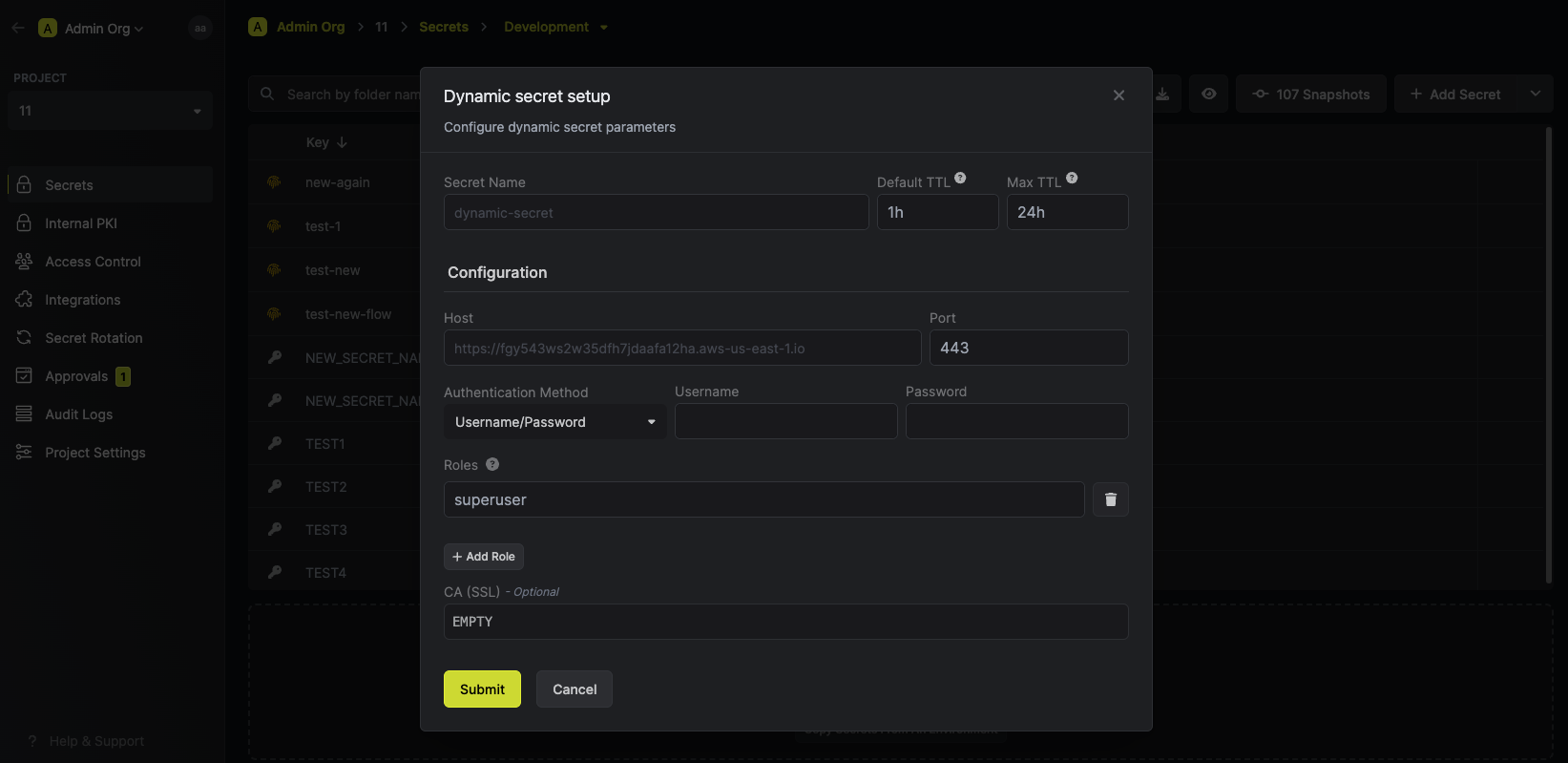This screenshot has height=763, width=1568.
Task: Open the Admin Org switcher in sidebar
Action: click(91, 29)
